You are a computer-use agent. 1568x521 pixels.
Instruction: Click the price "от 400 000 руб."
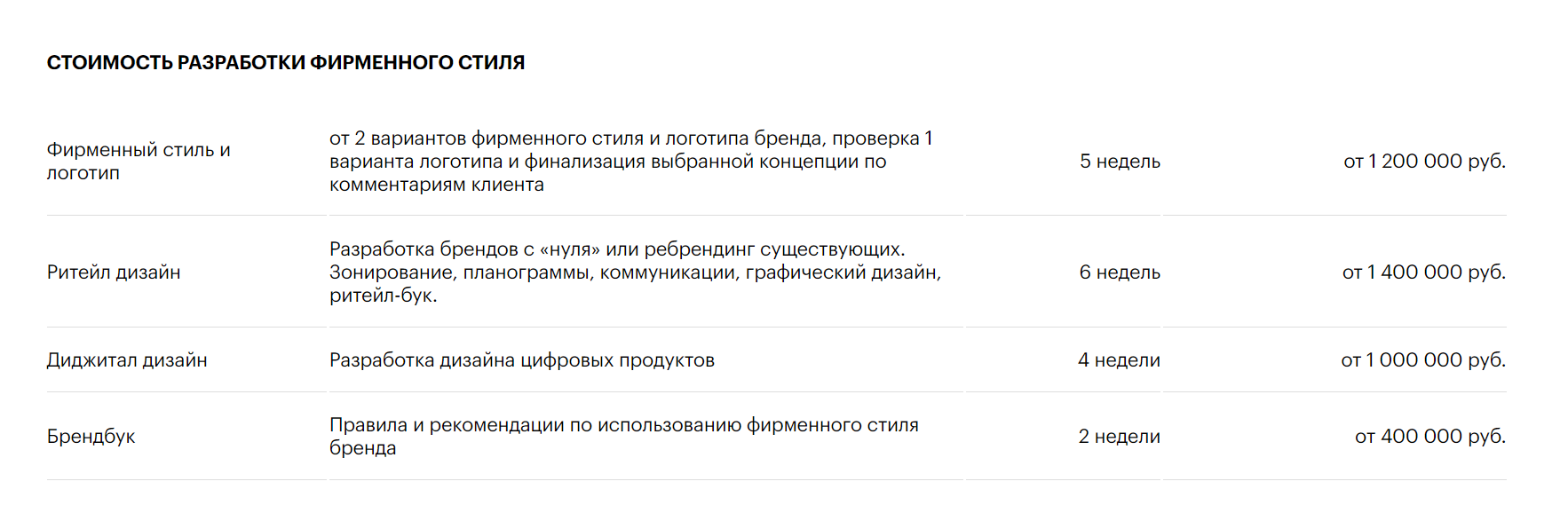(x=1429, y=437)
